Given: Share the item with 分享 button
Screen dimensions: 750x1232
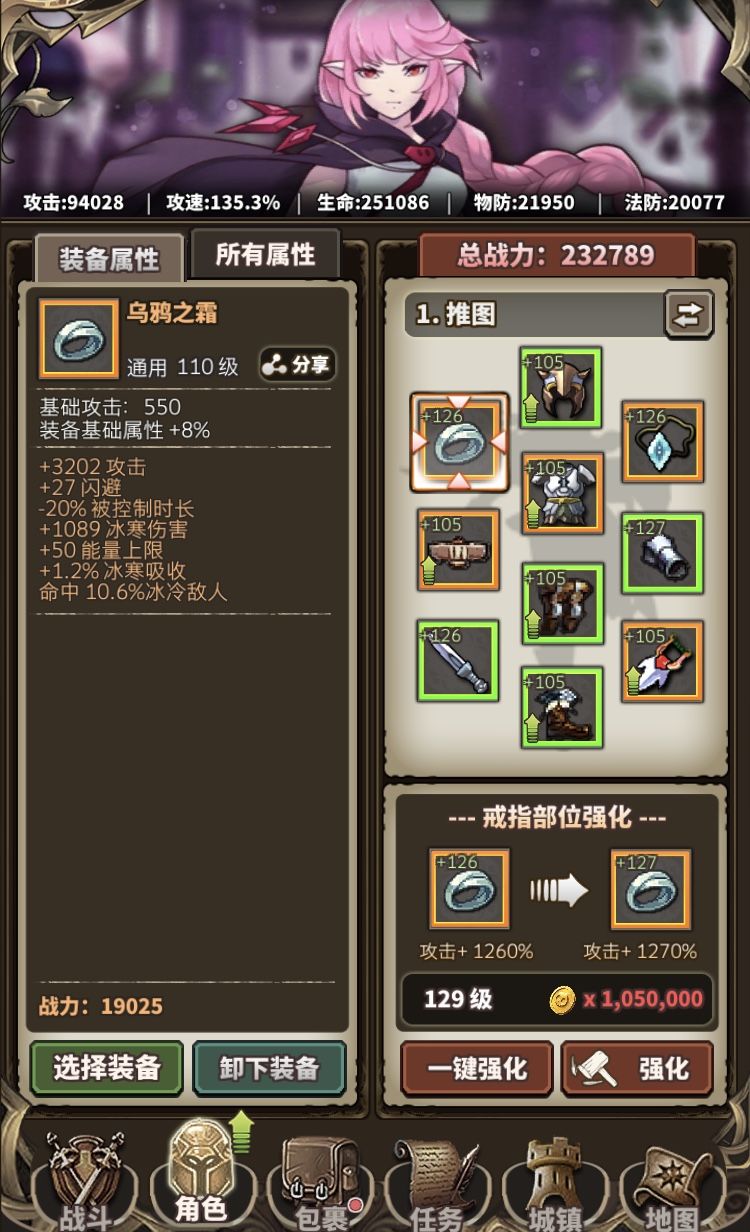Looking at the screenshot, I should click(297, 365).
